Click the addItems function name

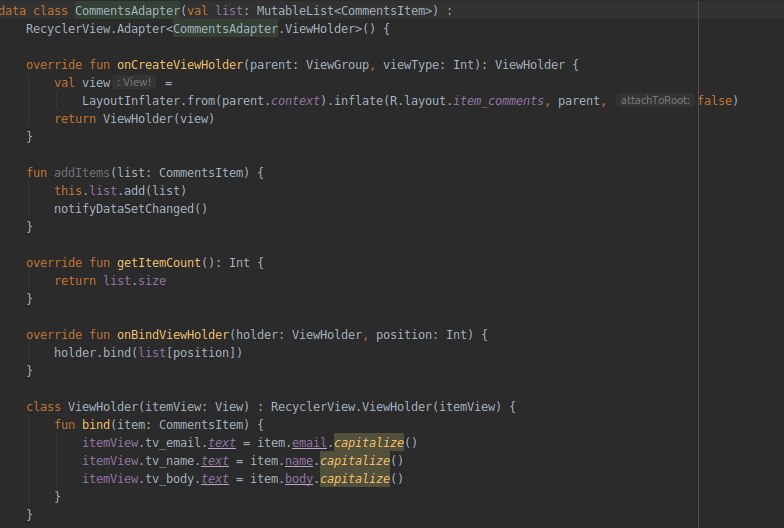[82, 172]
